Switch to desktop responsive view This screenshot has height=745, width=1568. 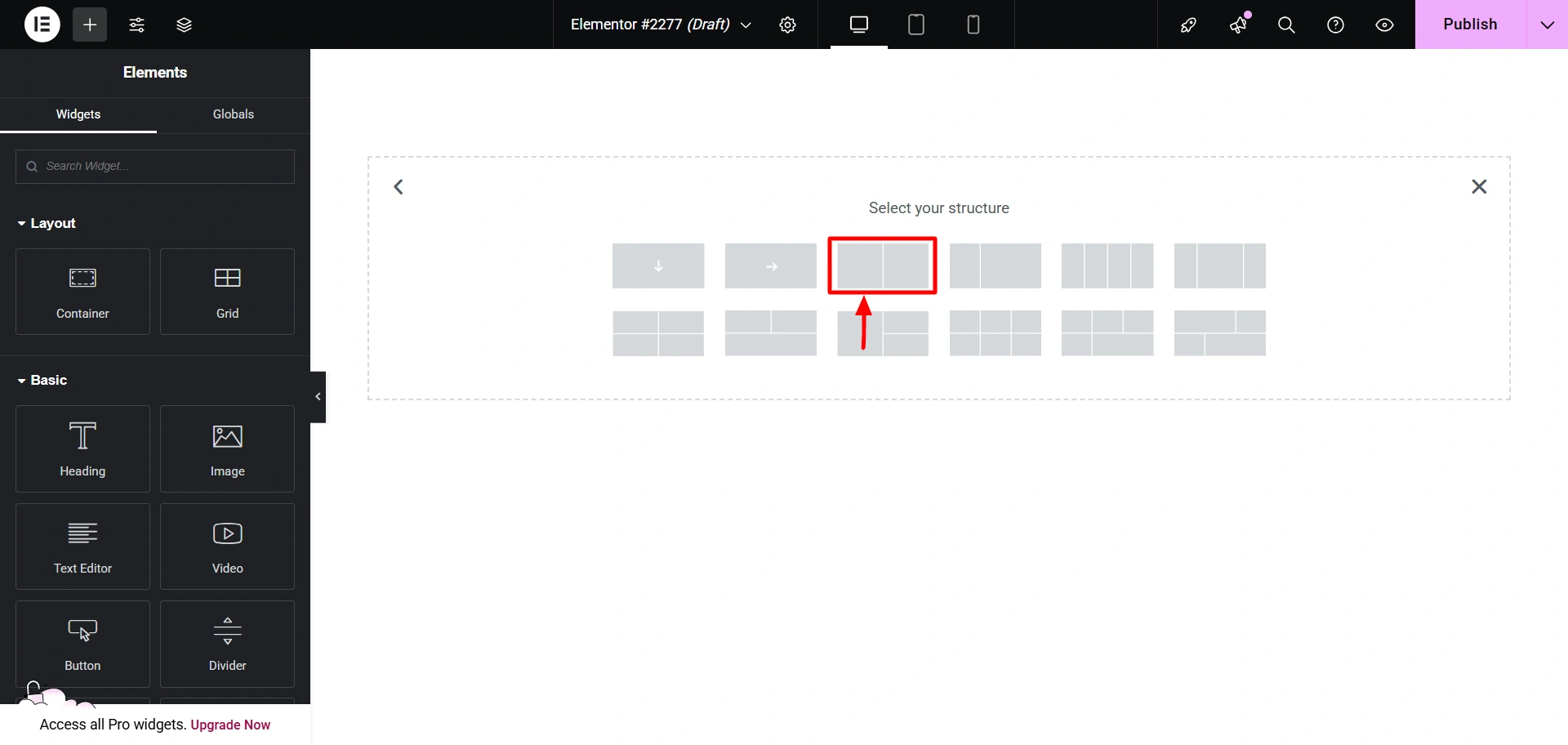point(859,25)
